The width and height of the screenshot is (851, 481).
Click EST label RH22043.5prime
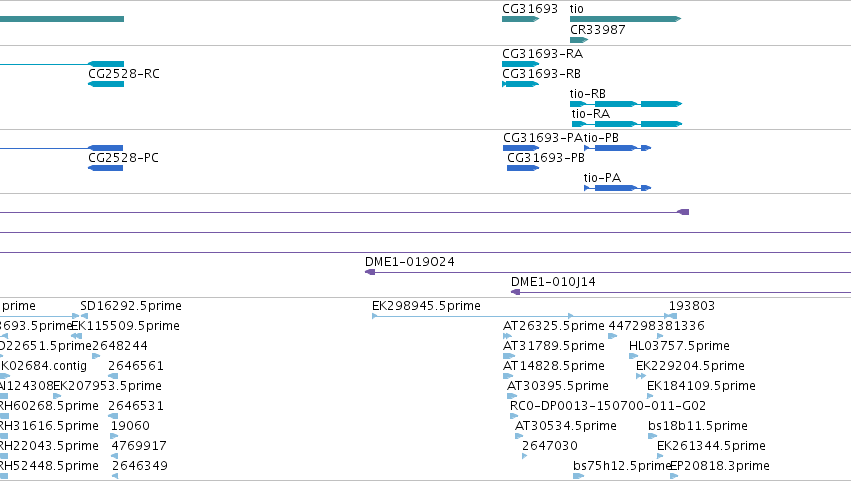pyautogui.click(x=49, y=446)
